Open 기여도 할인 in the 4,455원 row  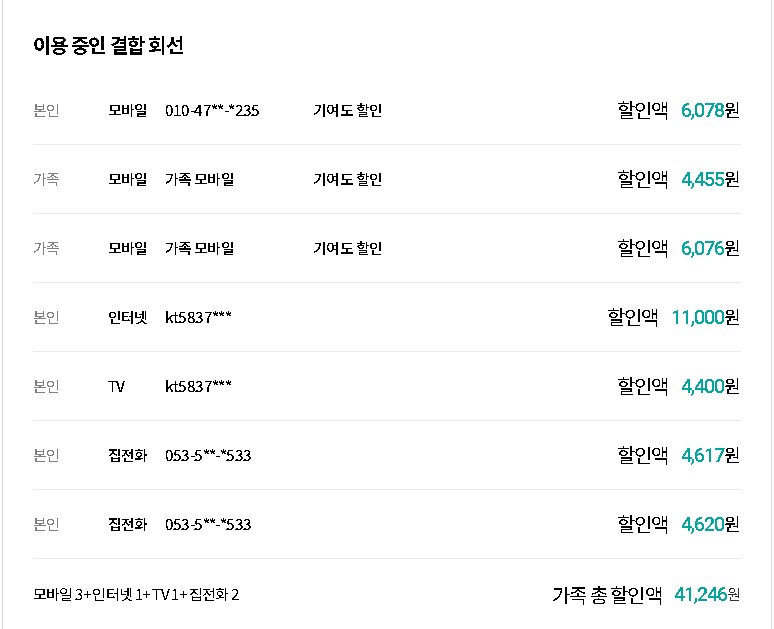click(x=347, y=180)
